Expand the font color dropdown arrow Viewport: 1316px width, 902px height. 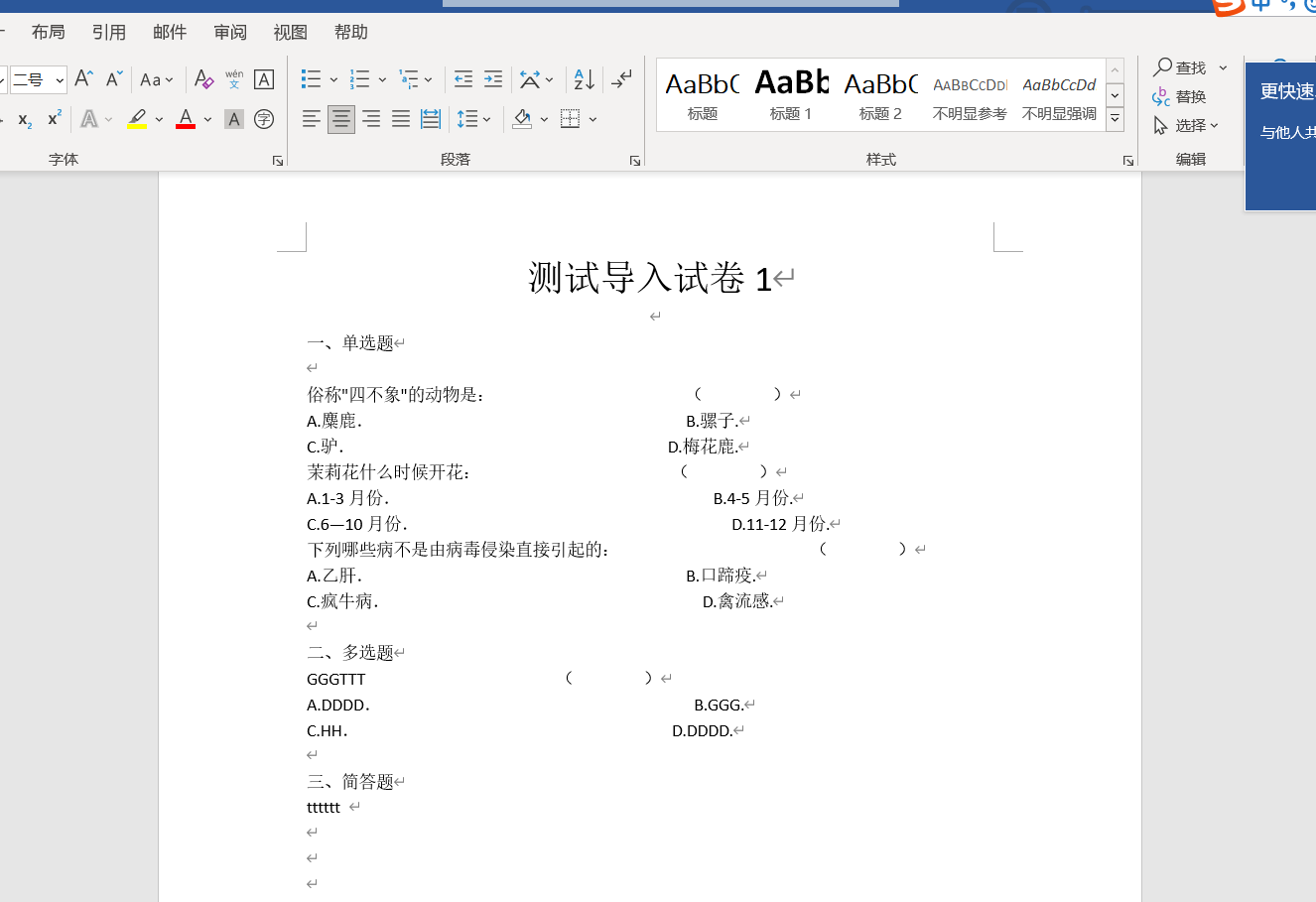[207, 119]
